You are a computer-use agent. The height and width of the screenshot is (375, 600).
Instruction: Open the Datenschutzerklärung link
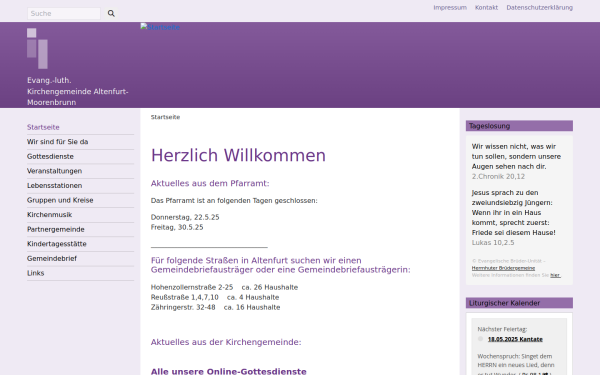pyautogui.click(x=540, y=7)
